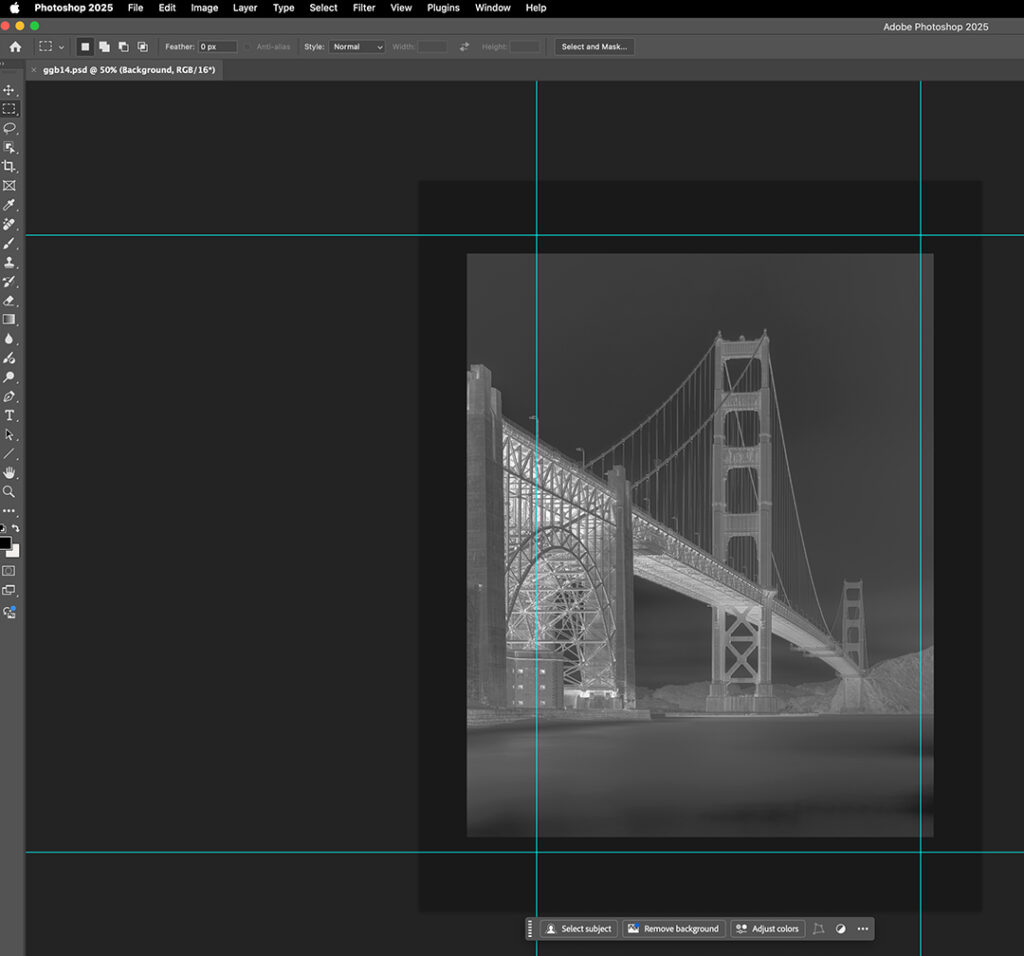Click the foreground color swatch
Viewport: 1024px width, 956px height.
pos(4,543)
